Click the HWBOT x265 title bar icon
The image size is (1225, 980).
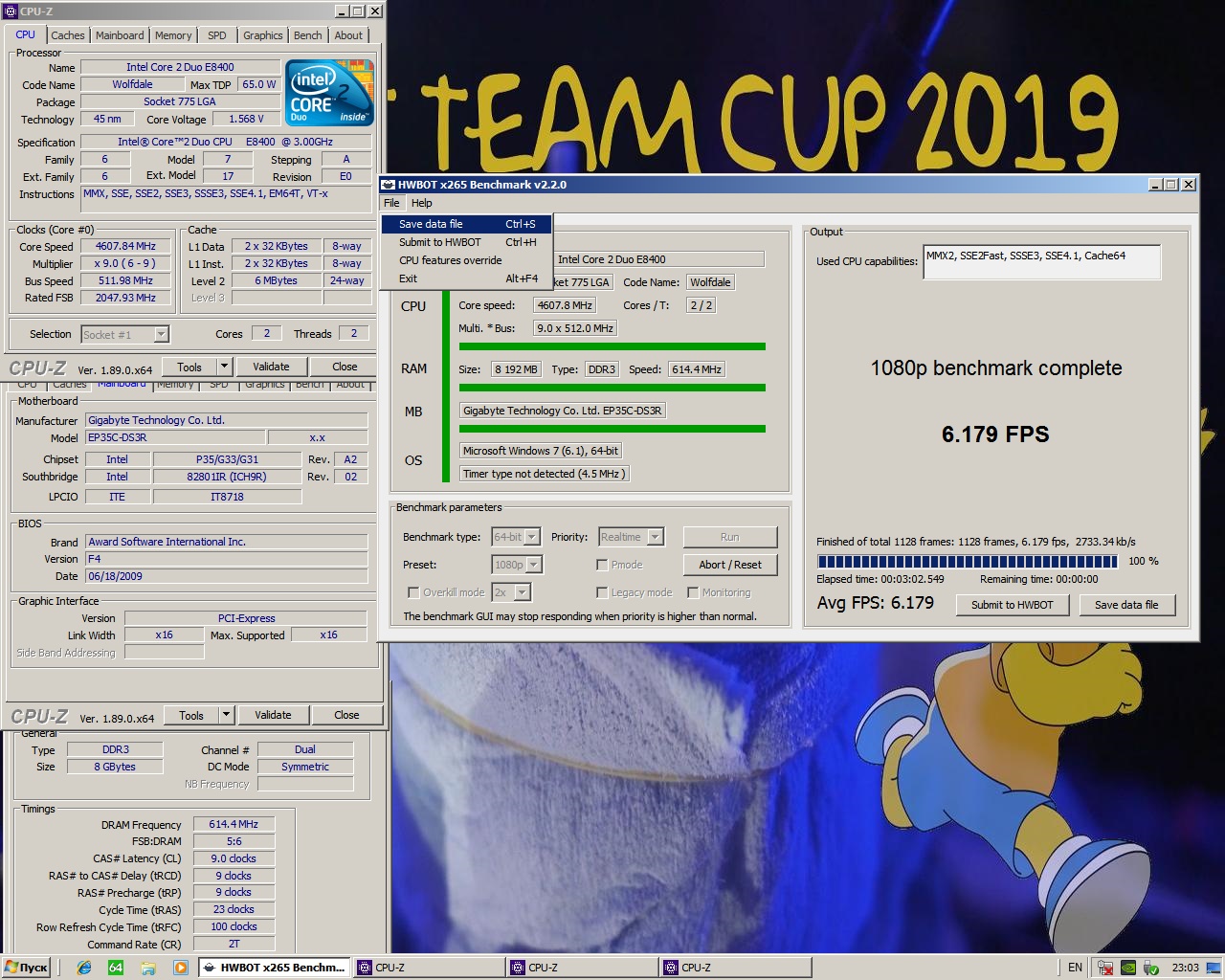coord(389,185)
